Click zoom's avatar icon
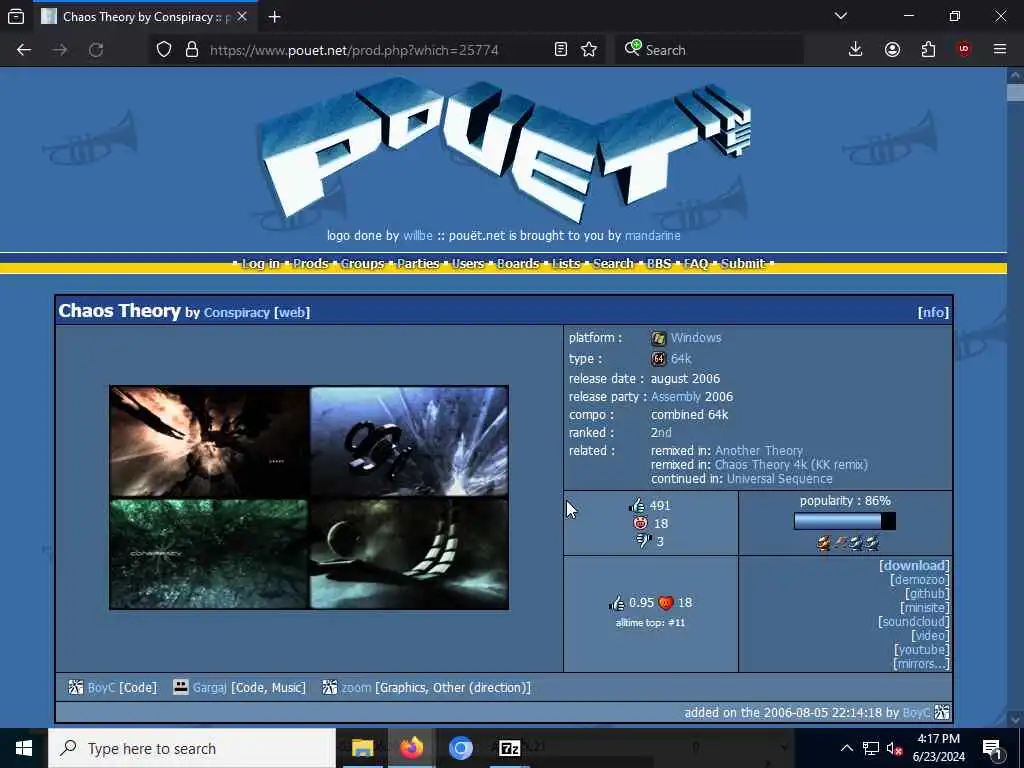The width and height of the screenshot is (1024, 768). click(330, 687)
